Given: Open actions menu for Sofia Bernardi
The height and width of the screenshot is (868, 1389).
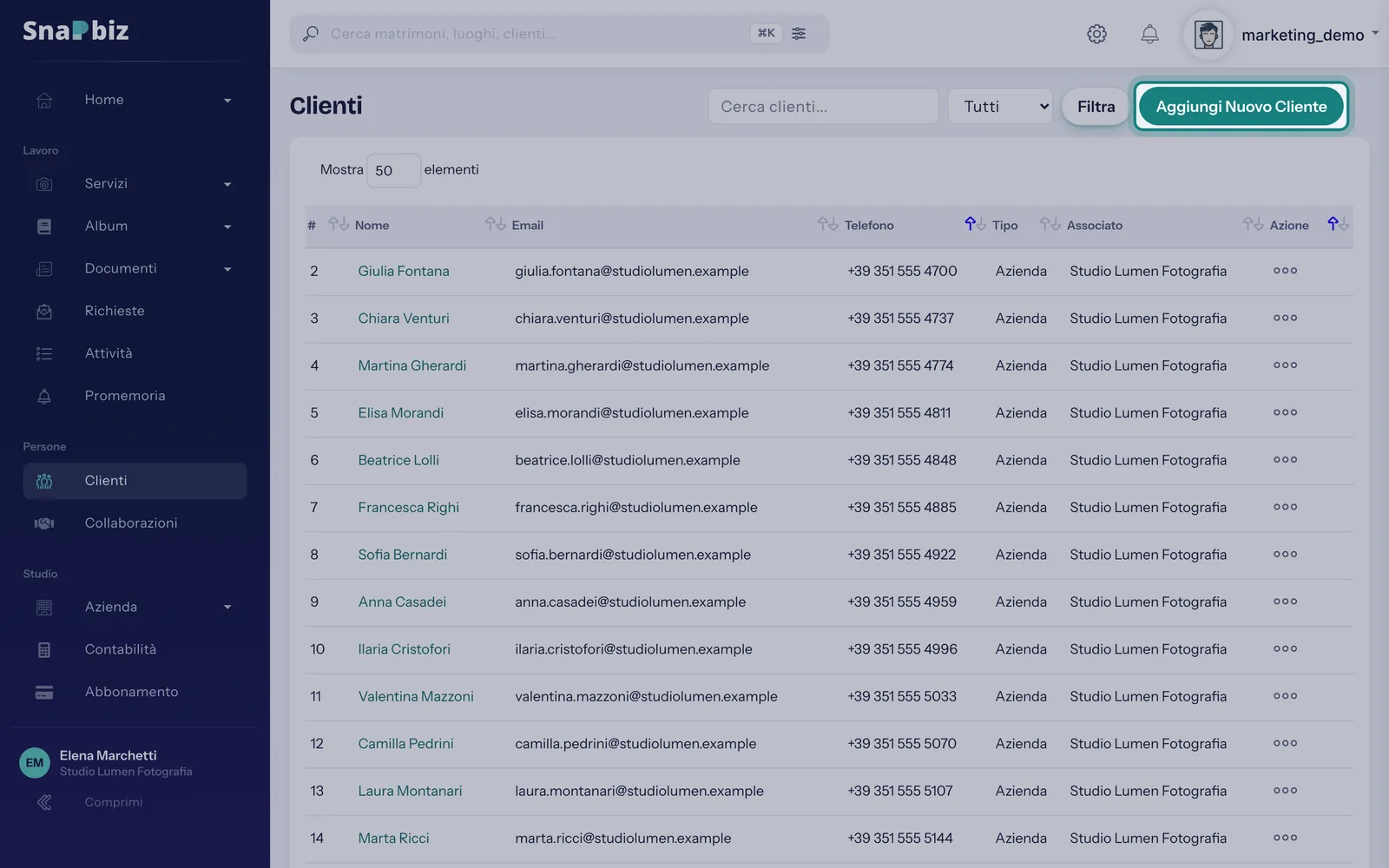Looking at the screenshot, I should [1285, 554].
